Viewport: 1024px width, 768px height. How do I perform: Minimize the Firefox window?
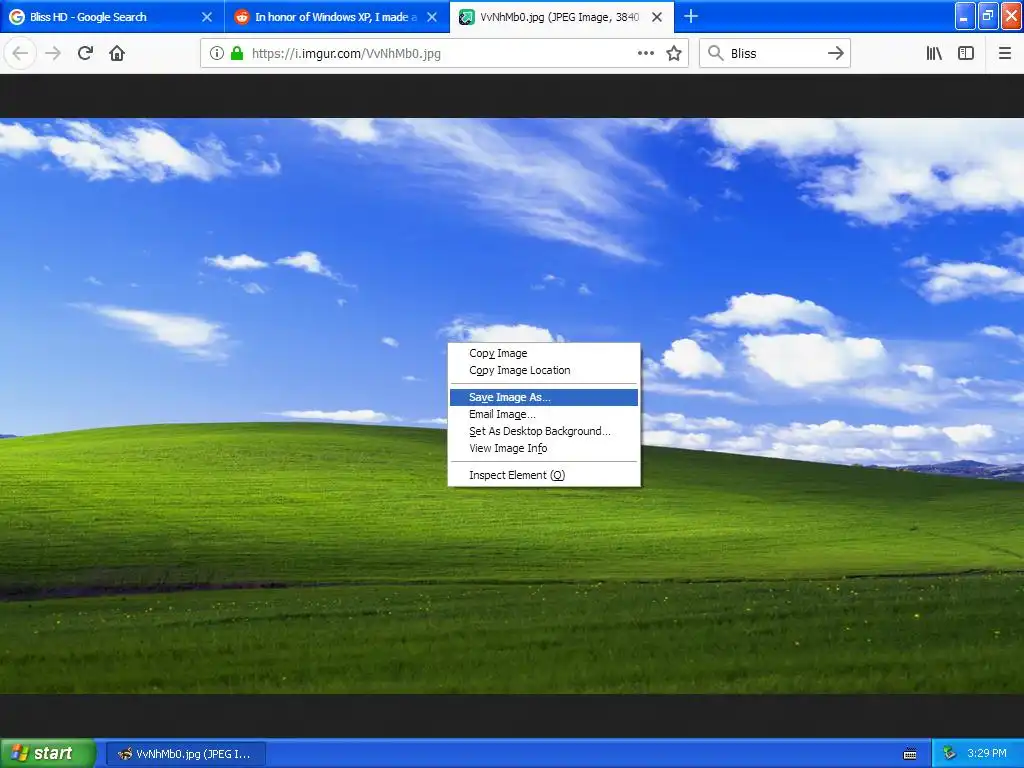tap(965, 16)
